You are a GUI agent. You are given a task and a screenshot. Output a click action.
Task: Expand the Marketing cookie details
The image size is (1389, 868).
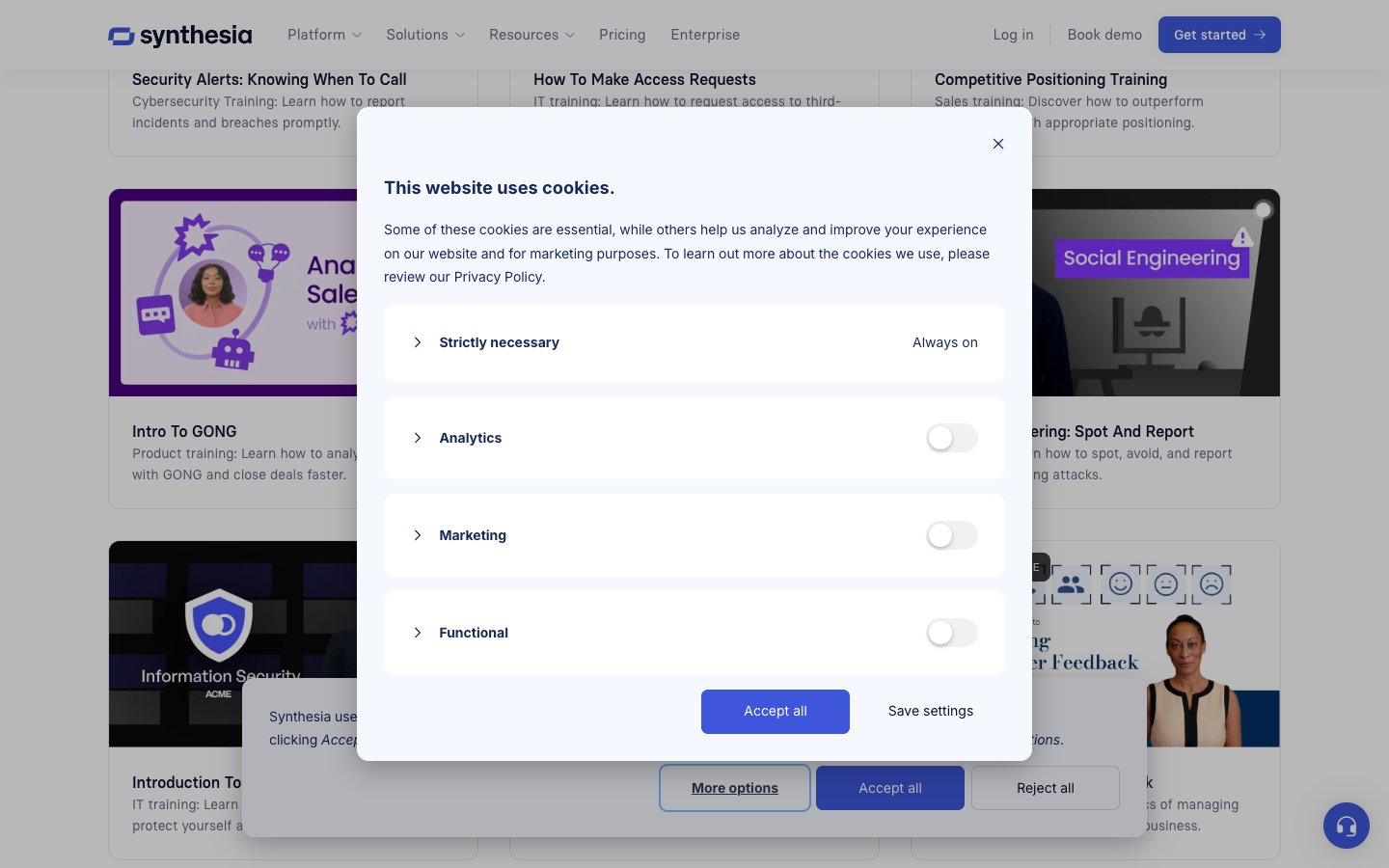tap(418, 535)
